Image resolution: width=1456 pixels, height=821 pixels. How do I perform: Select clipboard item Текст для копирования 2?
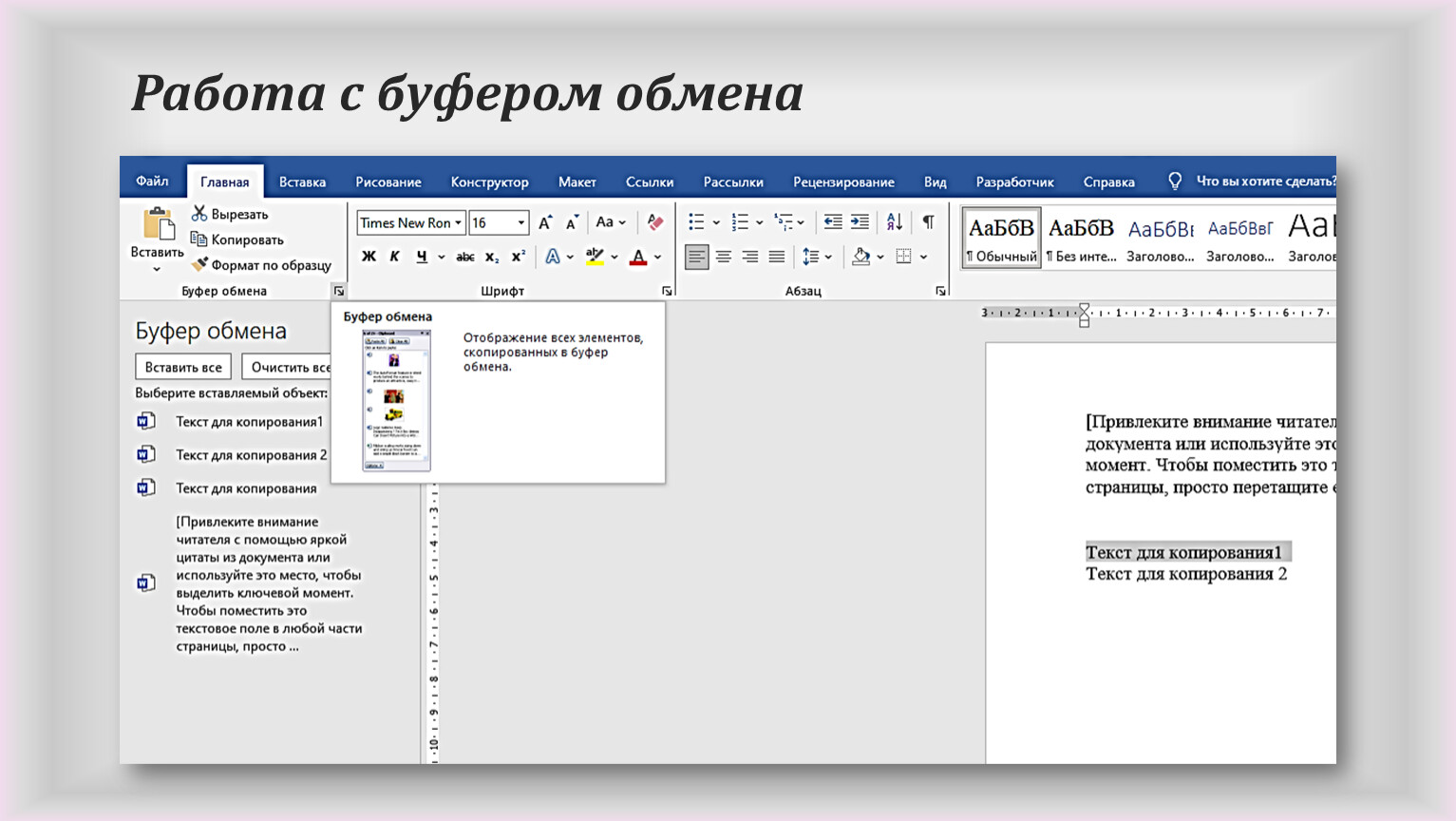point(251,455)
